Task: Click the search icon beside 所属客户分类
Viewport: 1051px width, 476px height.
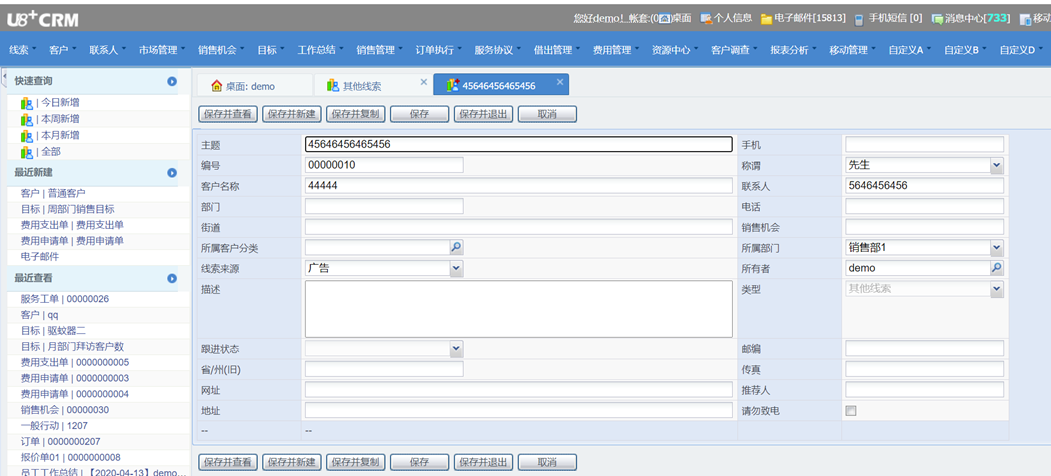Action: click(x=456, y=247)
